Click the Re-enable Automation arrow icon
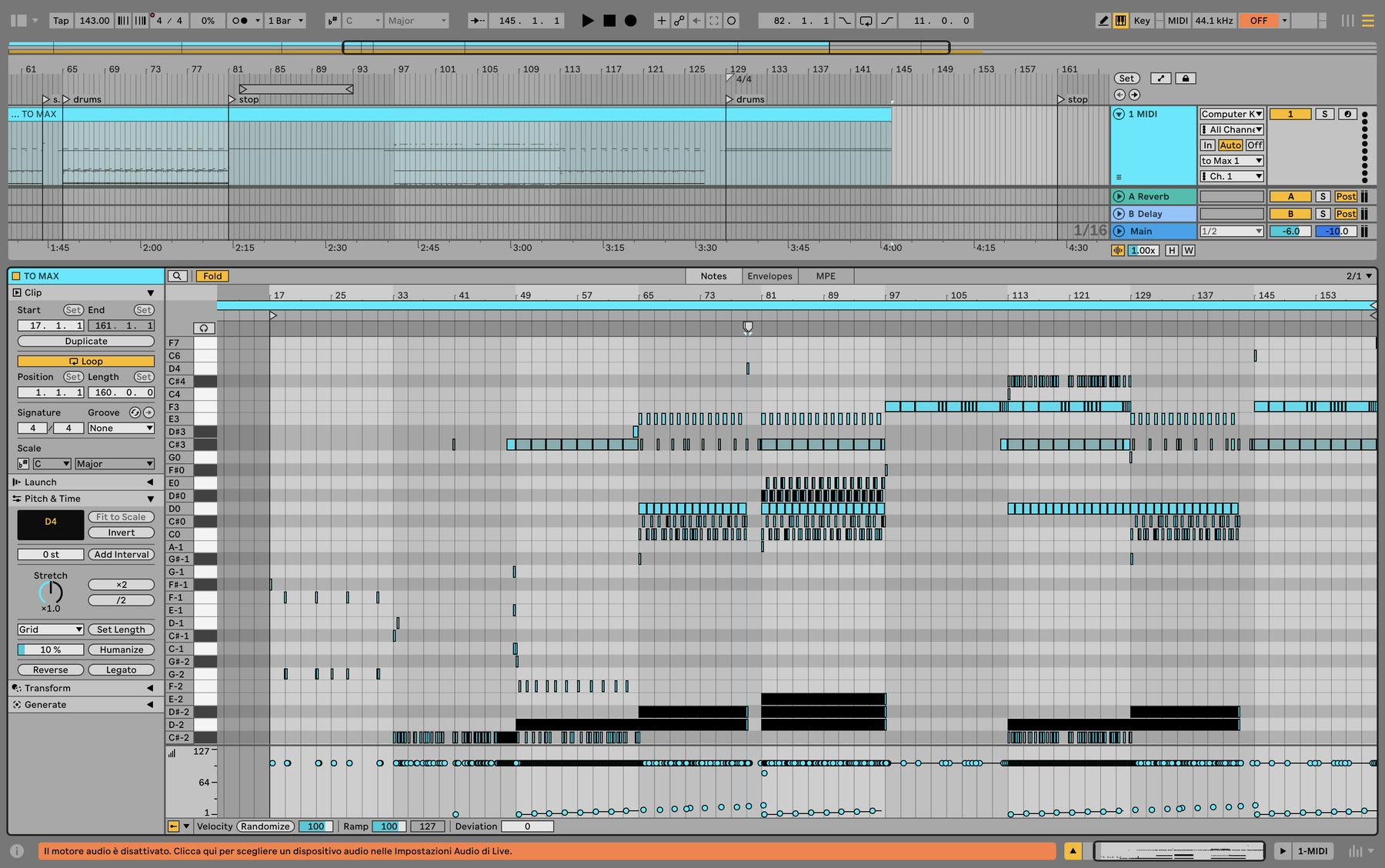This screenshot has height=868, width=1385. click(x=696, y=21)
